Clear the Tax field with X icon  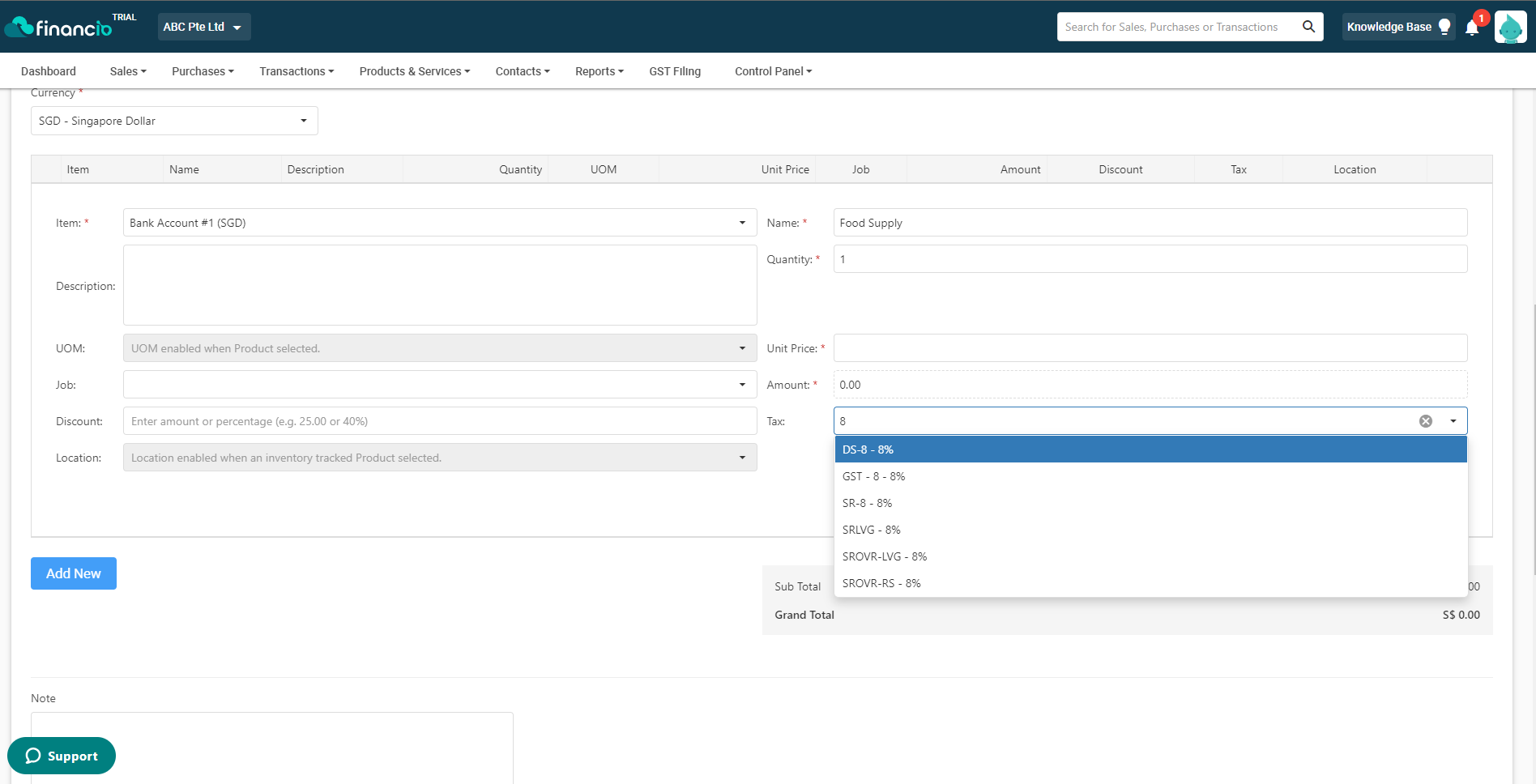click(x=1426, y=421)
